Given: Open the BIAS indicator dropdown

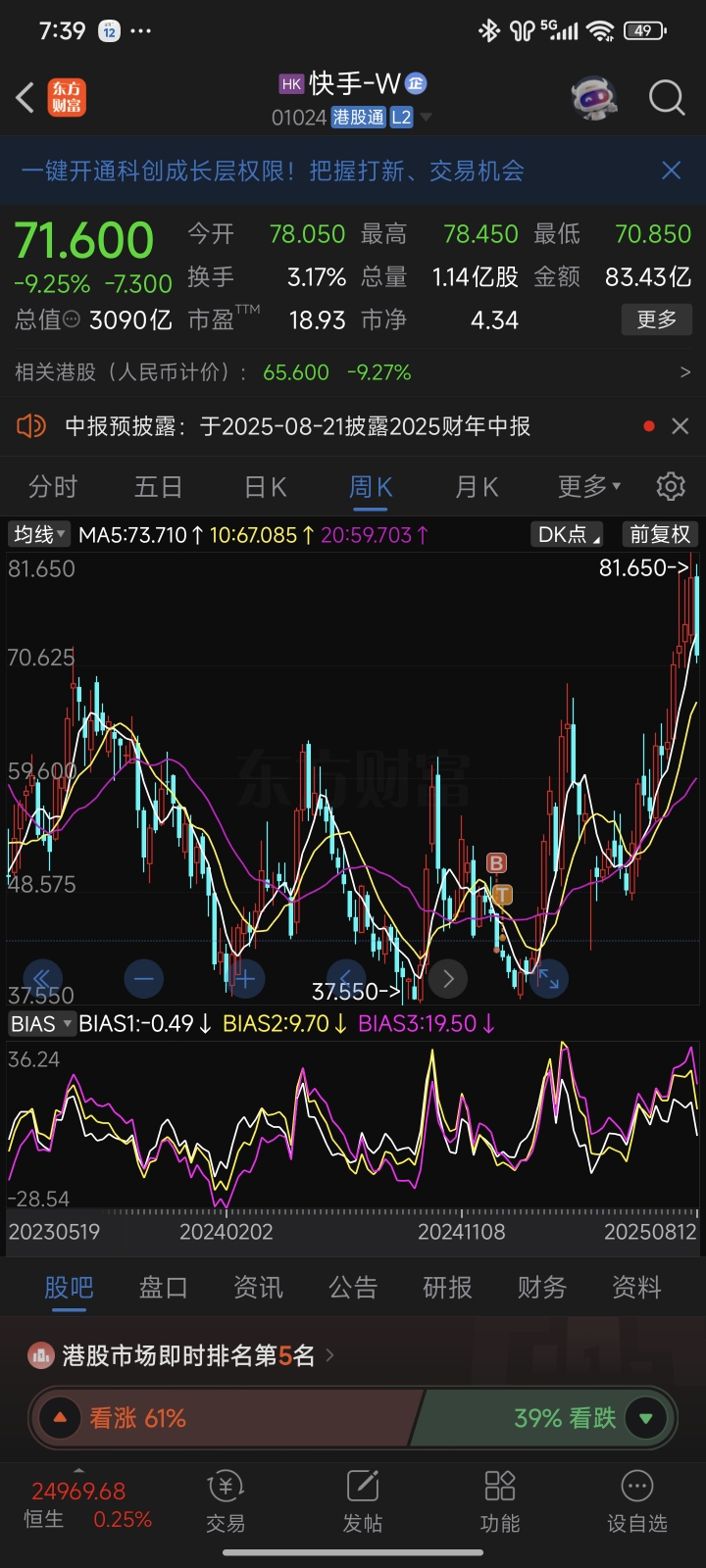Looking at the screenshot, I should click(x=41, y=1024).
